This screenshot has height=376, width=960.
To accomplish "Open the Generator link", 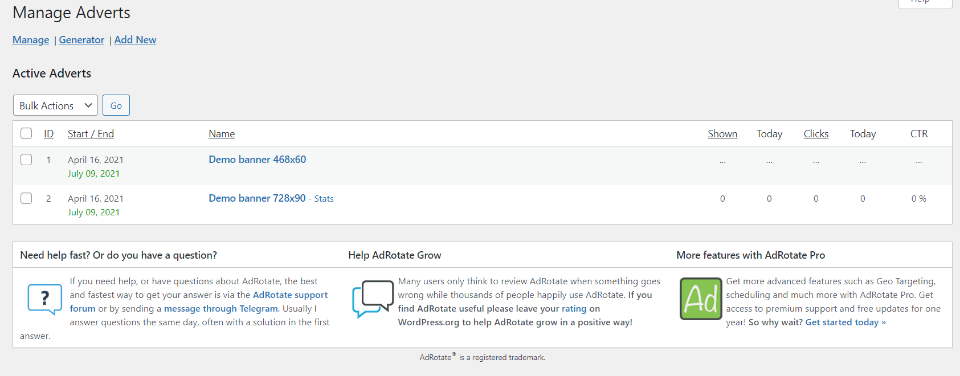I will (x=81, y=40).
